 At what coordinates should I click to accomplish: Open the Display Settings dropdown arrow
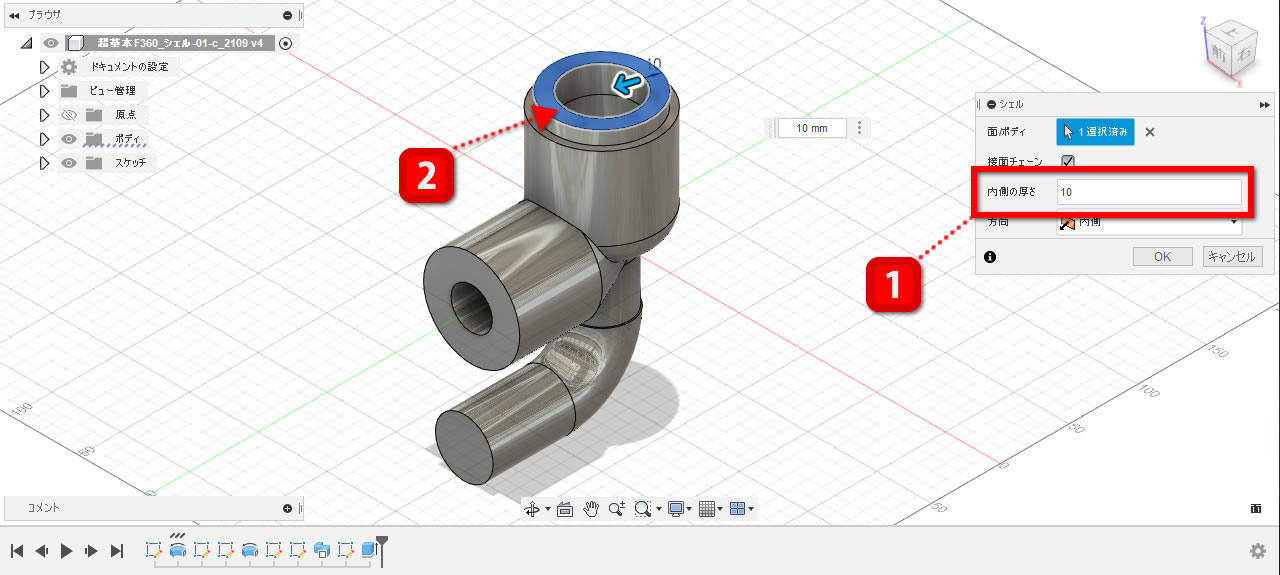[x=690, y=510]
